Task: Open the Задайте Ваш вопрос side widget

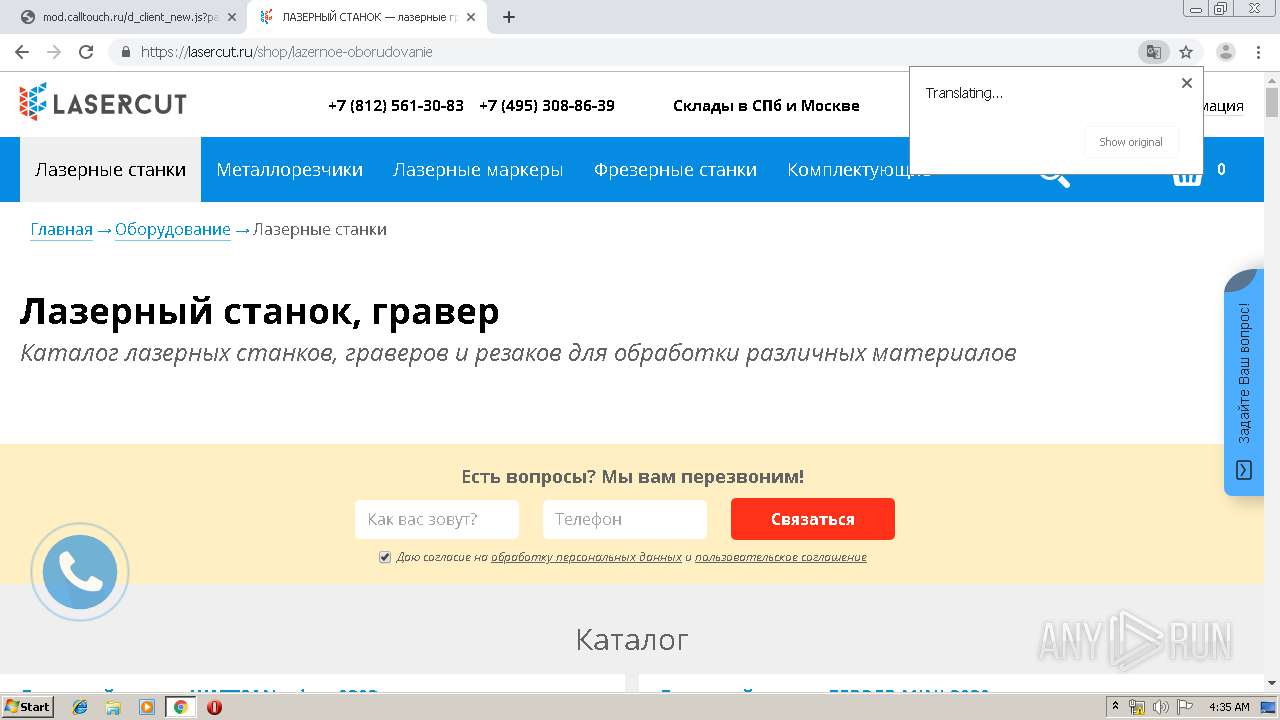Action: (1244, 382)
